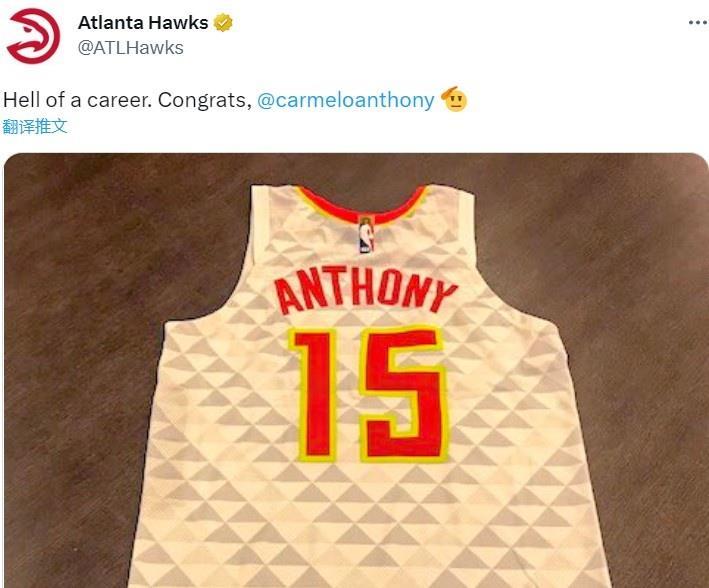This screenshot has width=709, height=588.
Task: Open the Atlanta Hawks profile avatar
Action: (x=33, y=36)
